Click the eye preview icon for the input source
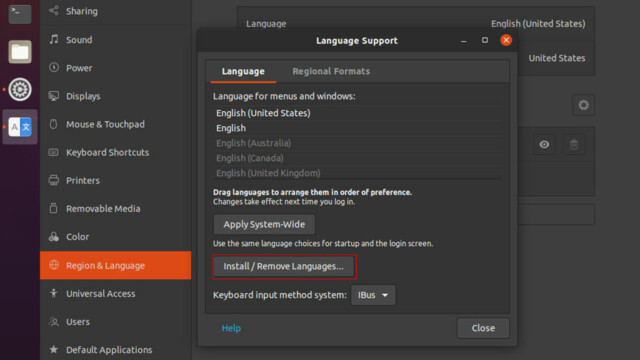This screenshot has height=360, width=640. click(x=544, y=144)
